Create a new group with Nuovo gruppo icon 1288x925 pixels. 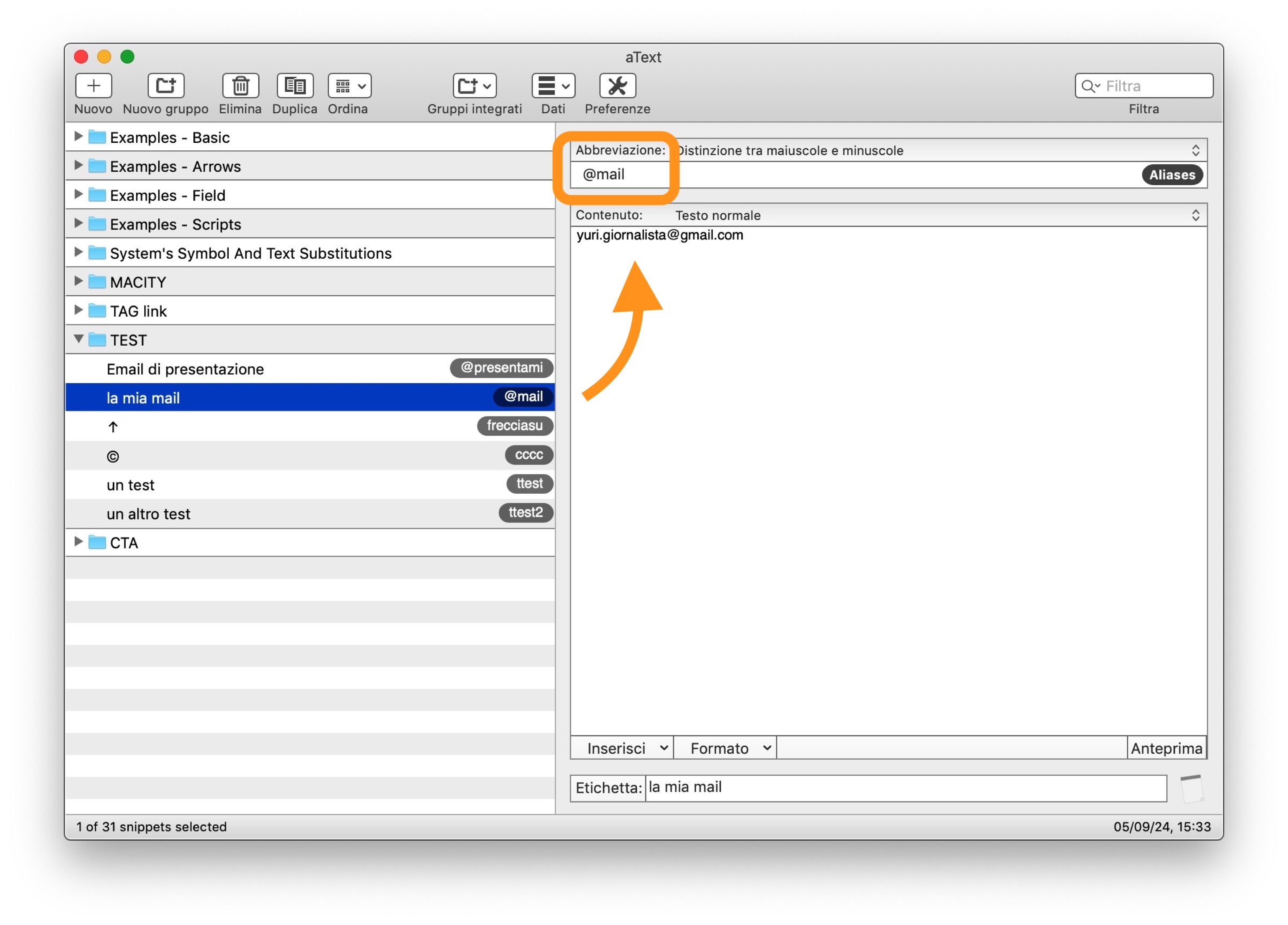pyautogui.click(x=165, y=86)
